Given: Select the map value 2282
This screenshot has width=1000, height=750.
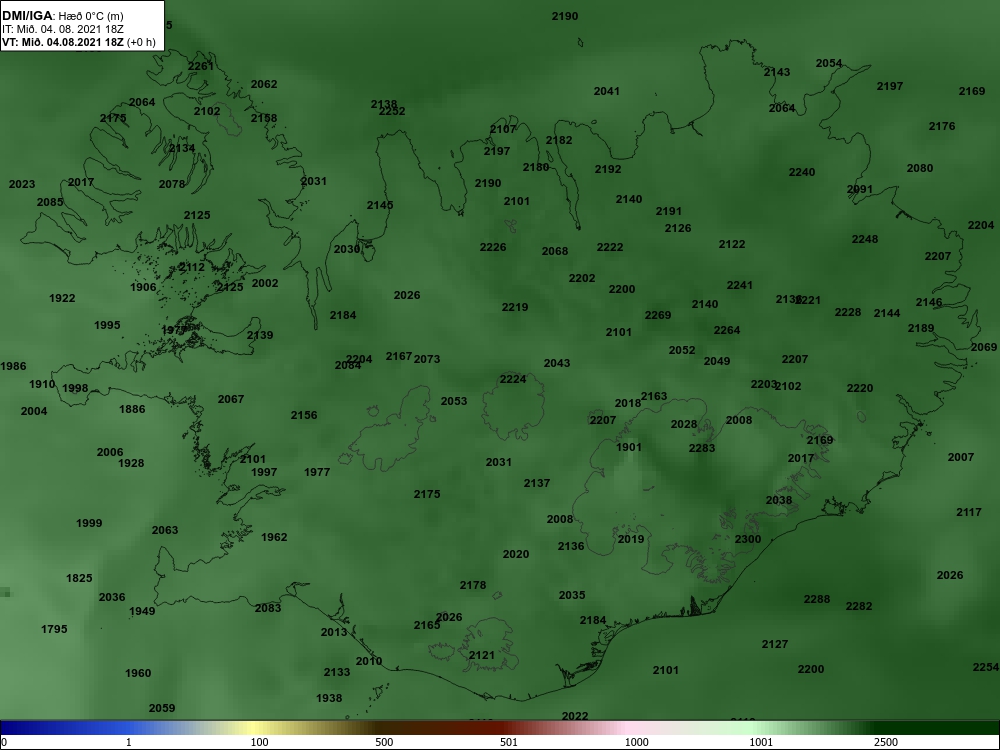Looking at the screenshot, I should pyautogui.click(x=858, y=607).
